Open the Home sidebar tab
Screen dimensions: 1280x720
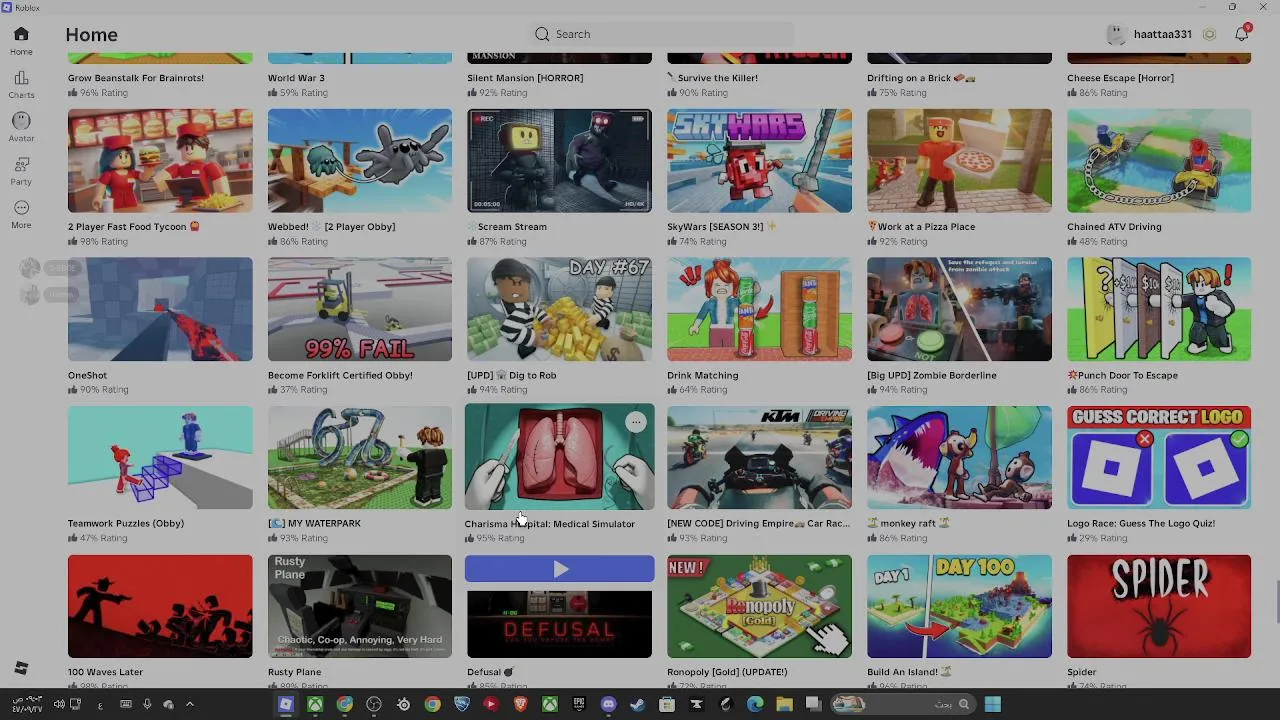(x=21, y=41)
